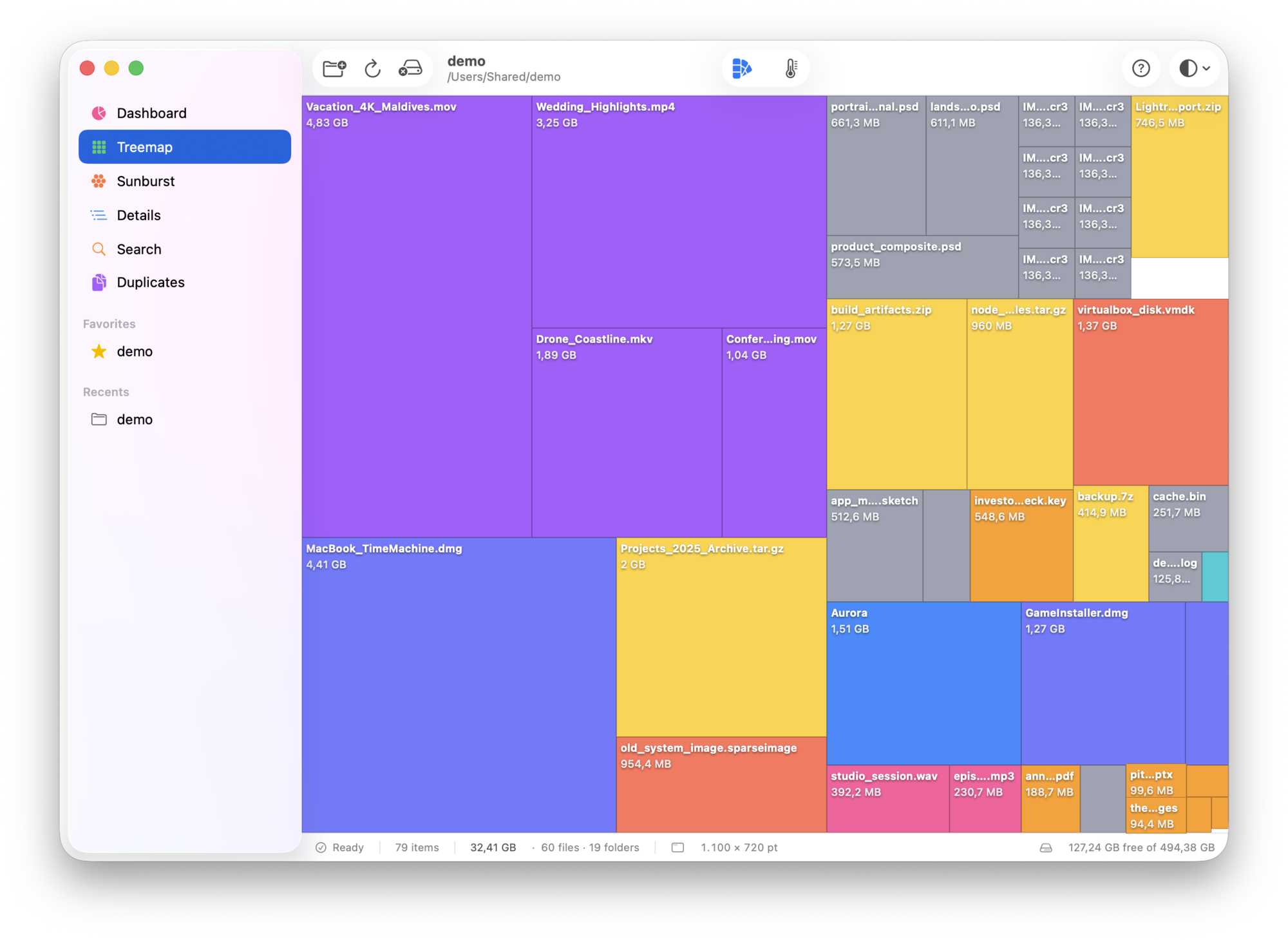Click the small teal tile beside log file

click(x=1215, y=577)
